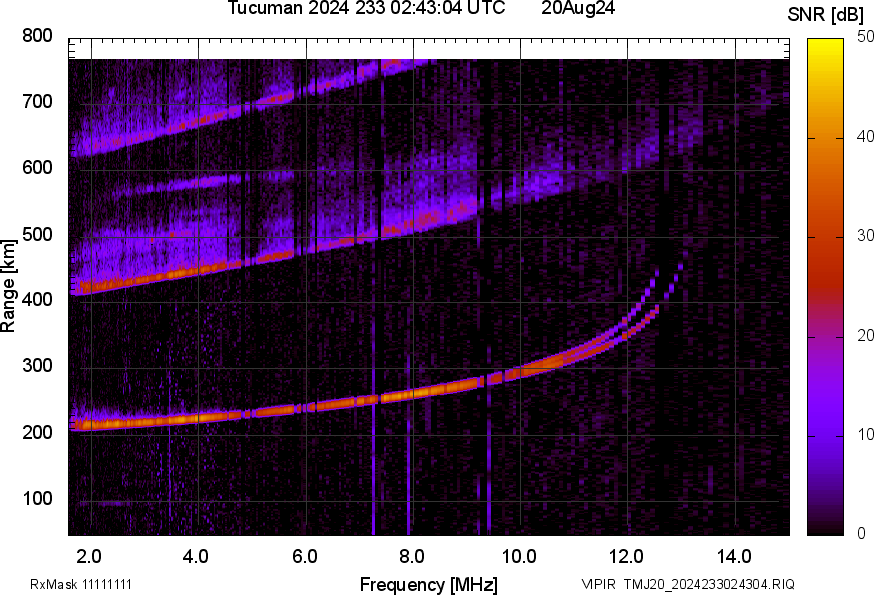The height and width of the screenshot is (595, 874).
Task: Click the yellow top of the SNR colorbar
Action: point(826,47)
